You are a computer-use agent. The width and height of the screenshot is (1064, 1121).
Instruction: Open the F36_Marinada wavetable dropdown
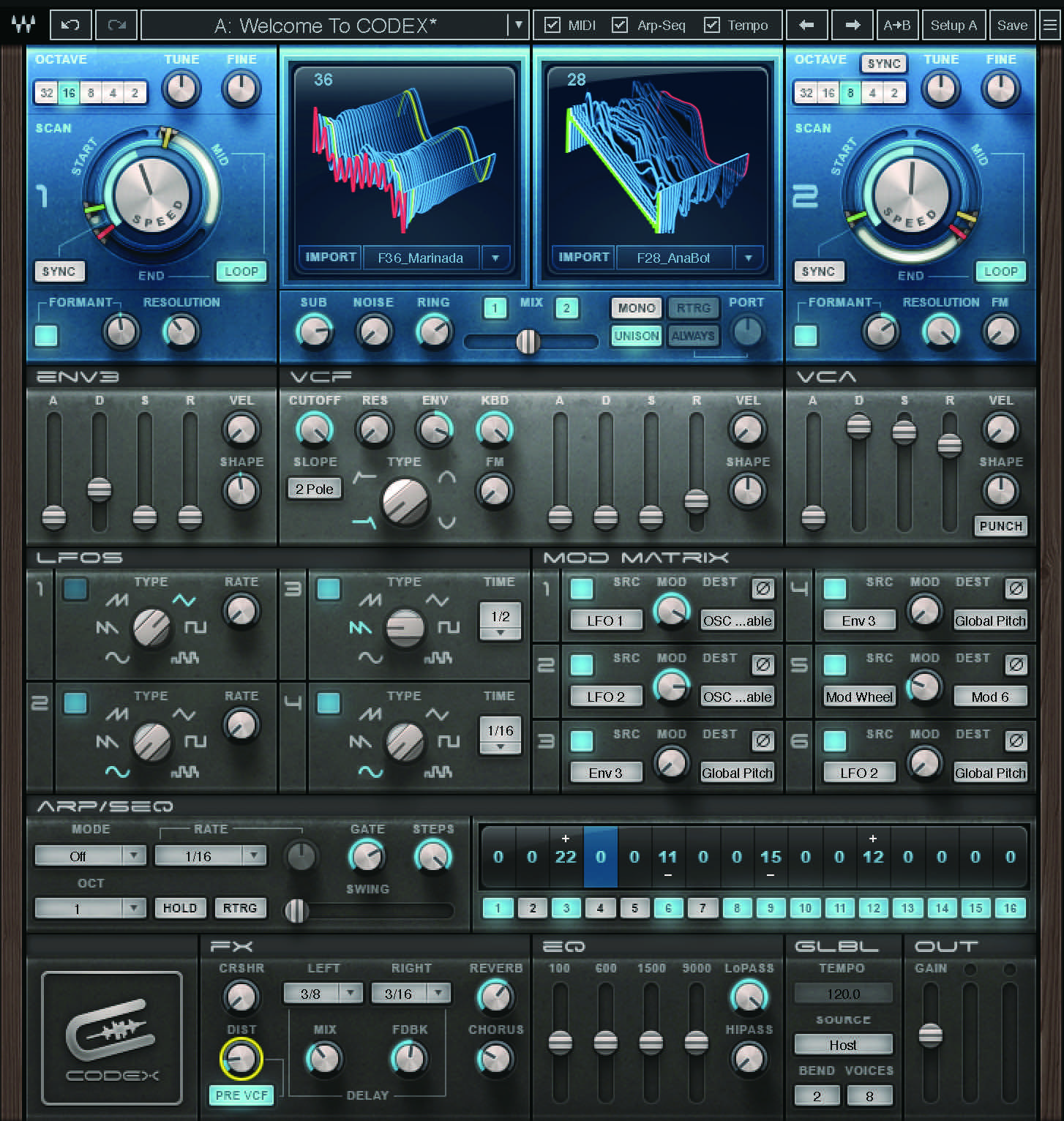[497, 258]
